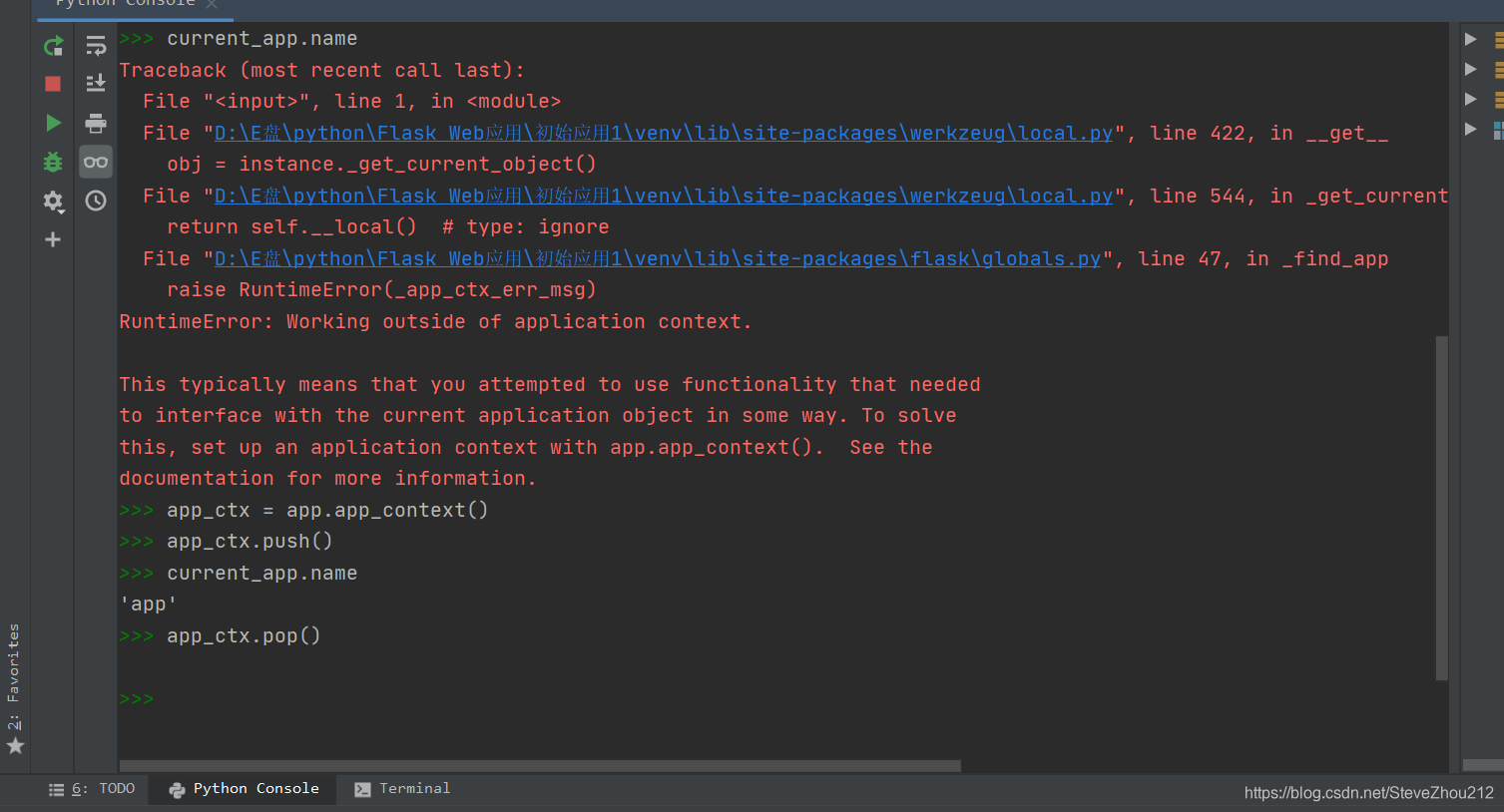Open local.py link at line 544
The width and height of the screenshot is (1504, 812).
pos(664,197)
